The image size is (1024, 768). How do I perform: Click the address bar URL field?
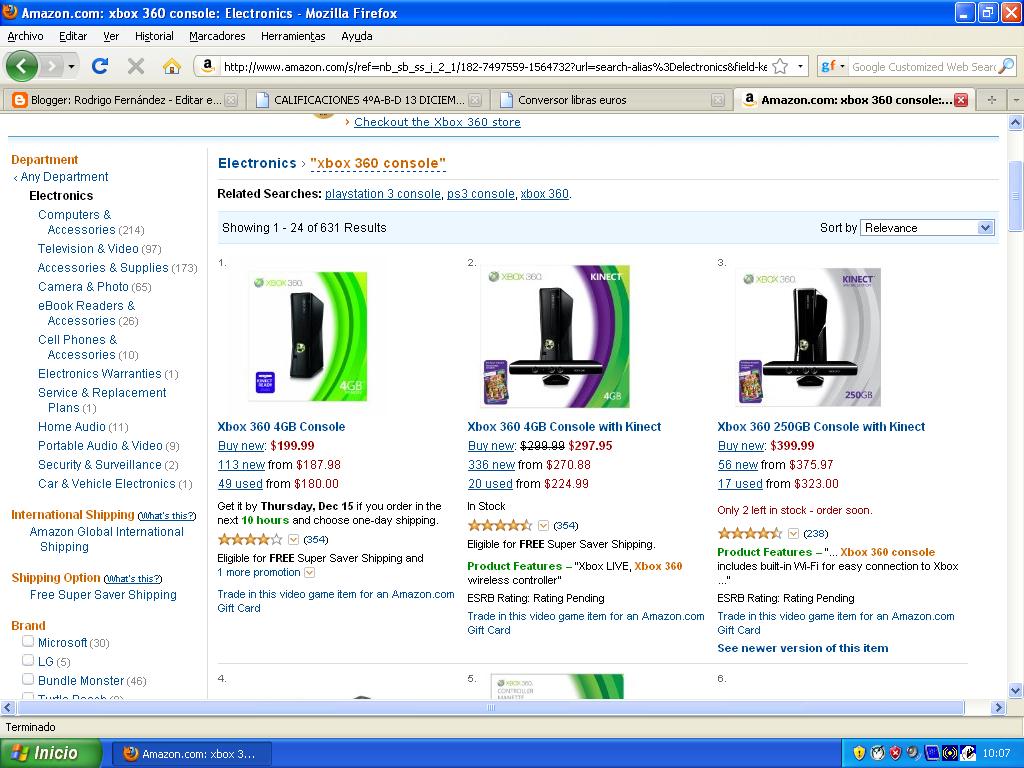click(496, 67)
